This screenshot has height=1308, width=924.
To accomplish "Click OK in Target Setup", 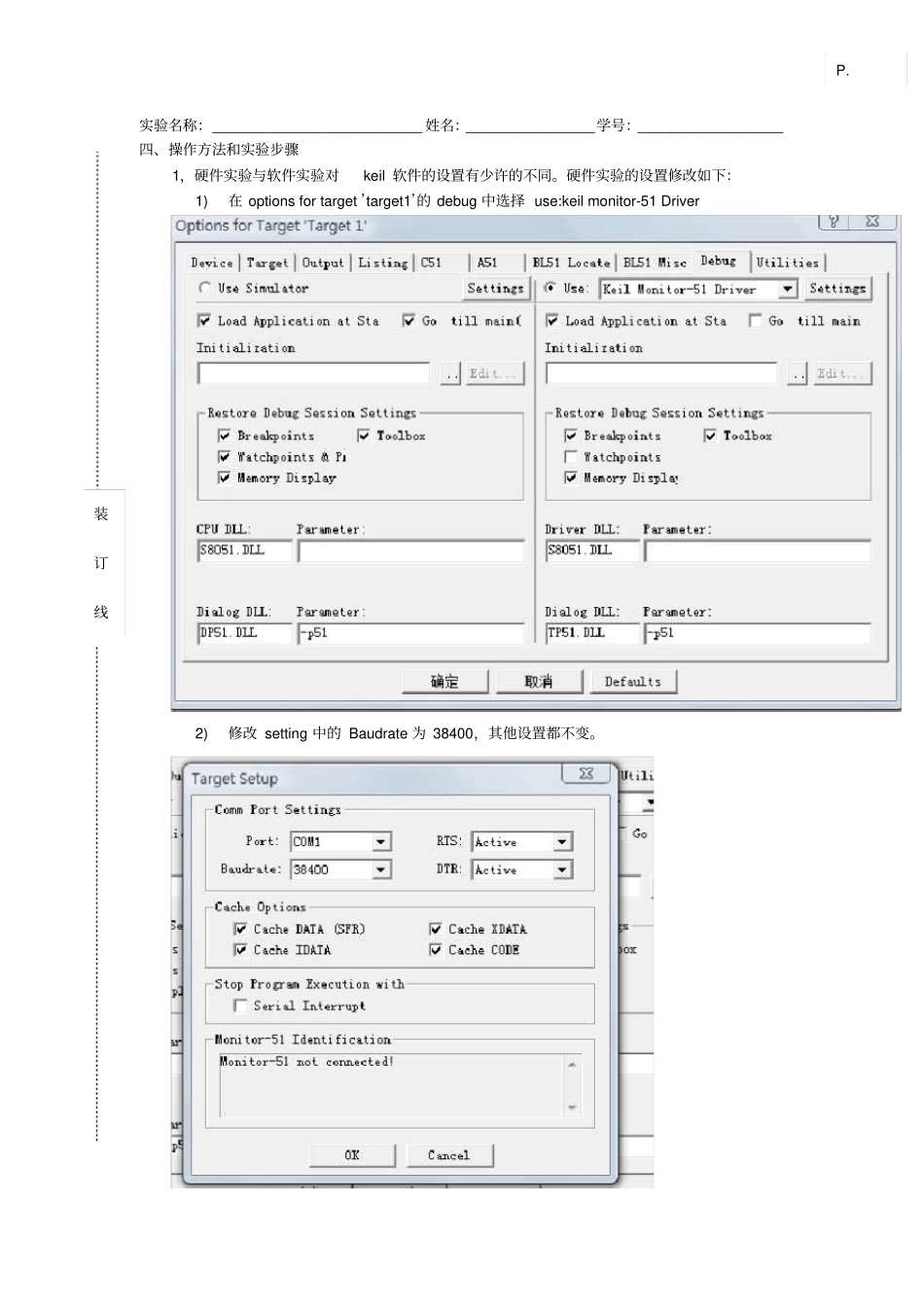I will (x=352, y=1155).
